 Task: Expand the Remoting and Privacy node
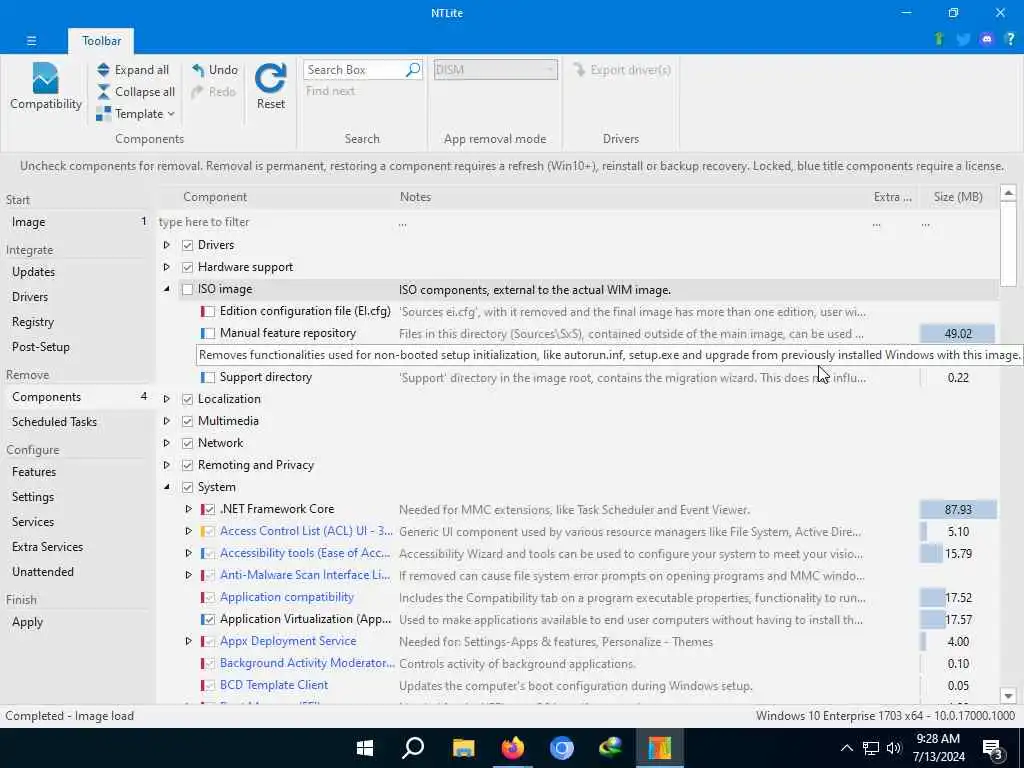click(167, 465)
